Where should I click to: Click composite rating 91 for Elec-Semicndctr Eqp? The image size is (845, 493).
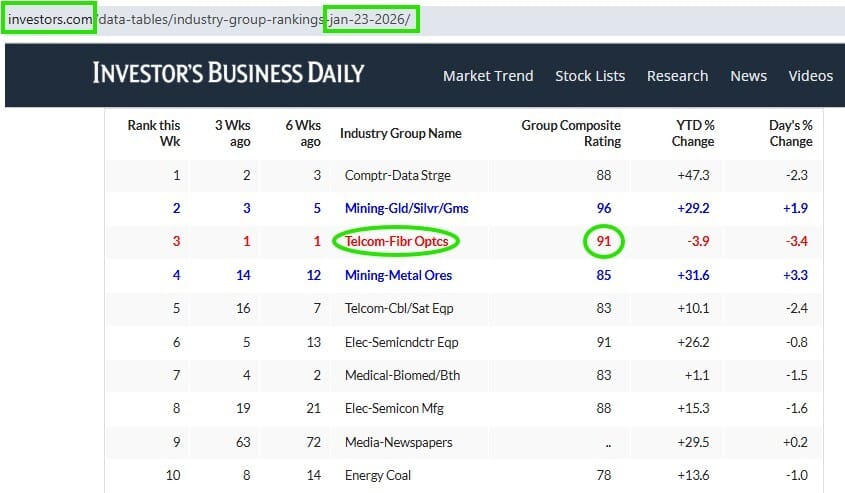pos(604,342)
